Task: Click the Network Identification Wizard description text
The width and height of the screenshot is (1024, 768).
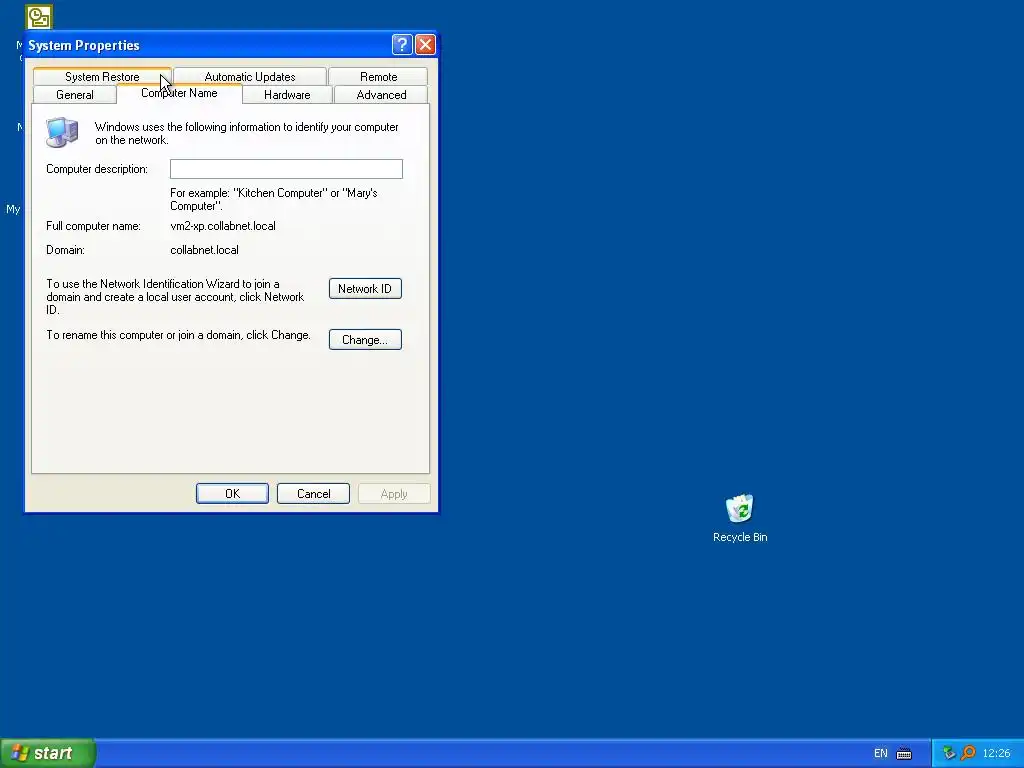Action: click(x=175, y=296)
